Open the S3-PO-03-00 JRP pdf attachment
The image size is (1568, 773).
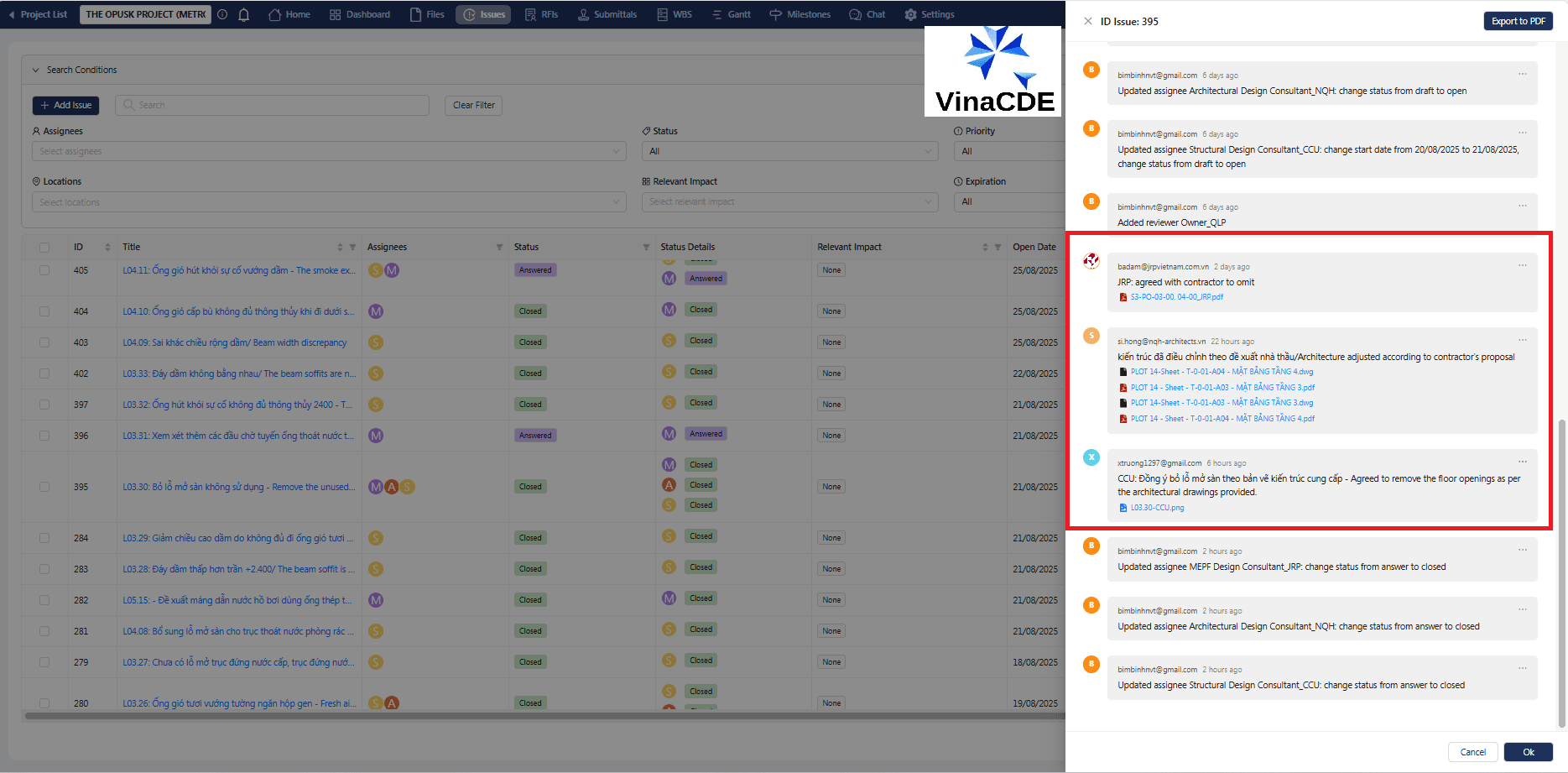tap(1176, 297)
